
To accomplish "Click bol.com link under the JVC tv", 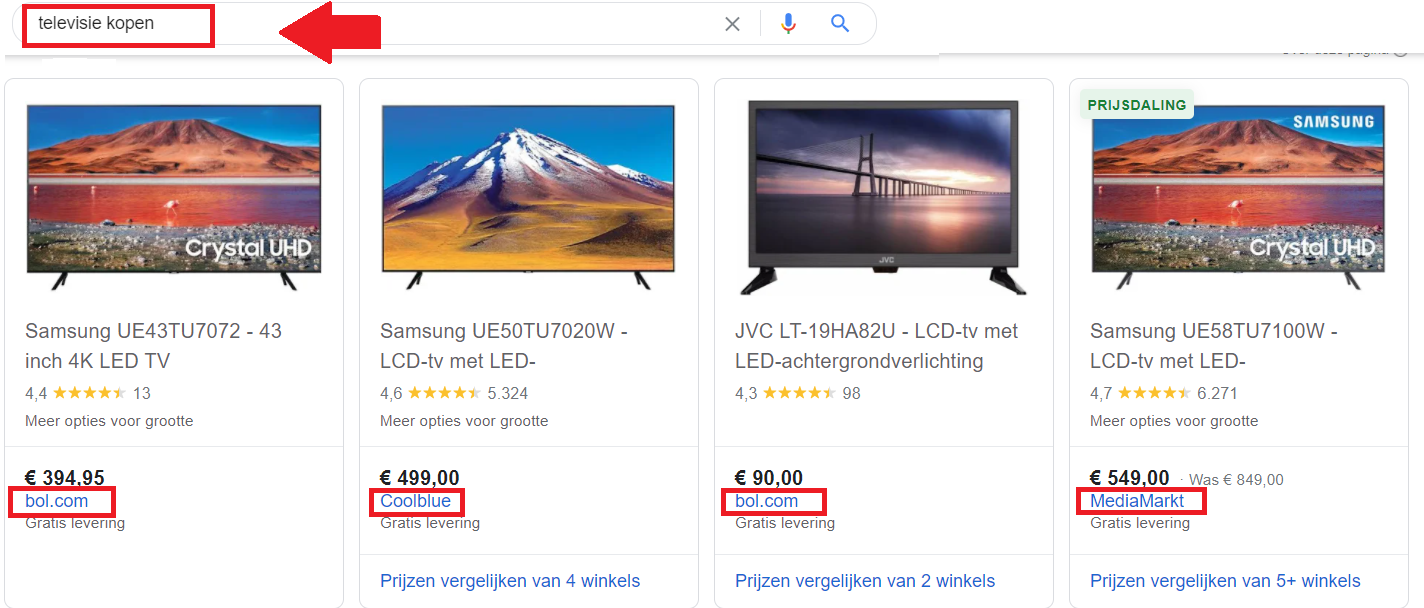I will (764, 501).
